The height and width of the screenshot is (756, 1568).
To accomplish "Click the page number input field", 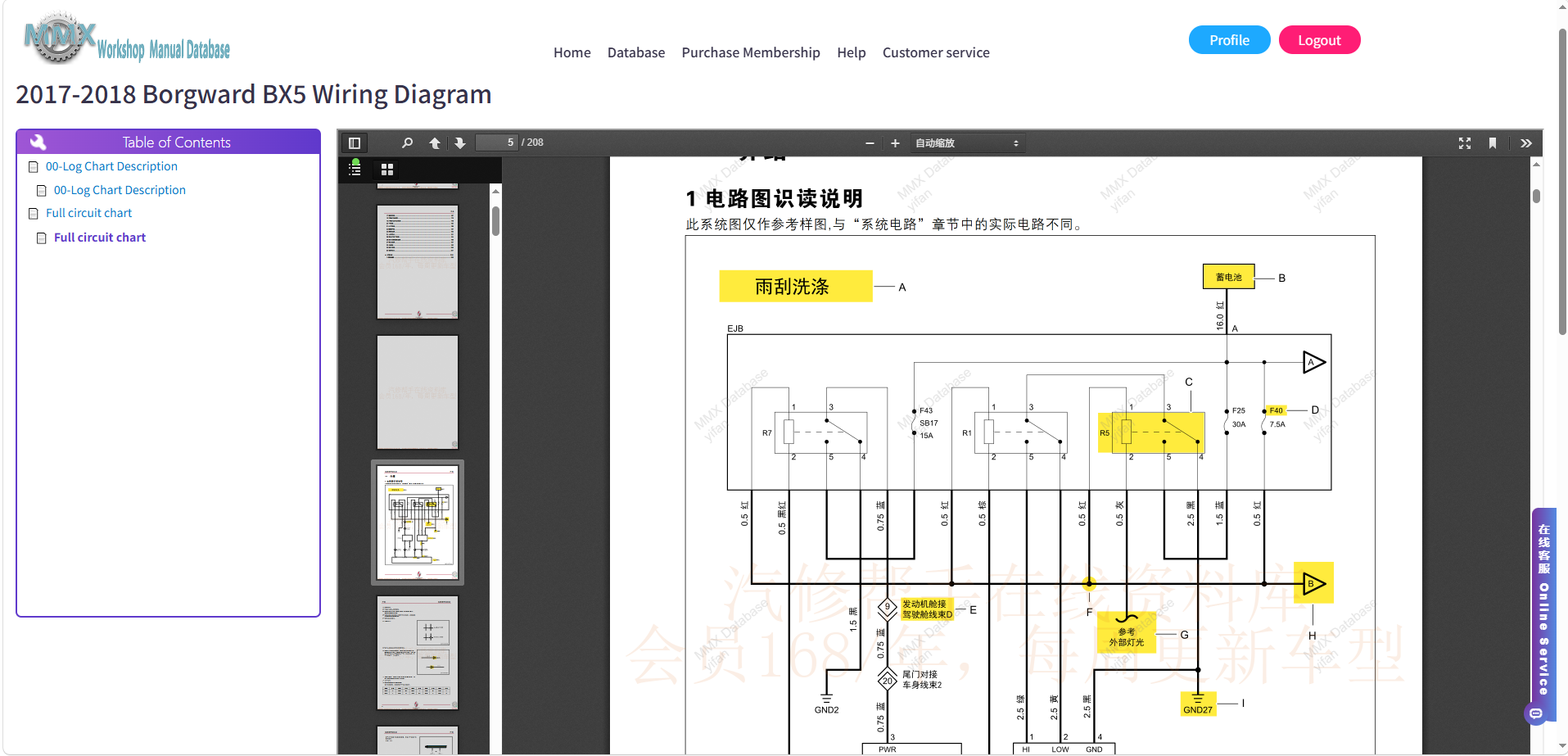I will pos(496,143).
